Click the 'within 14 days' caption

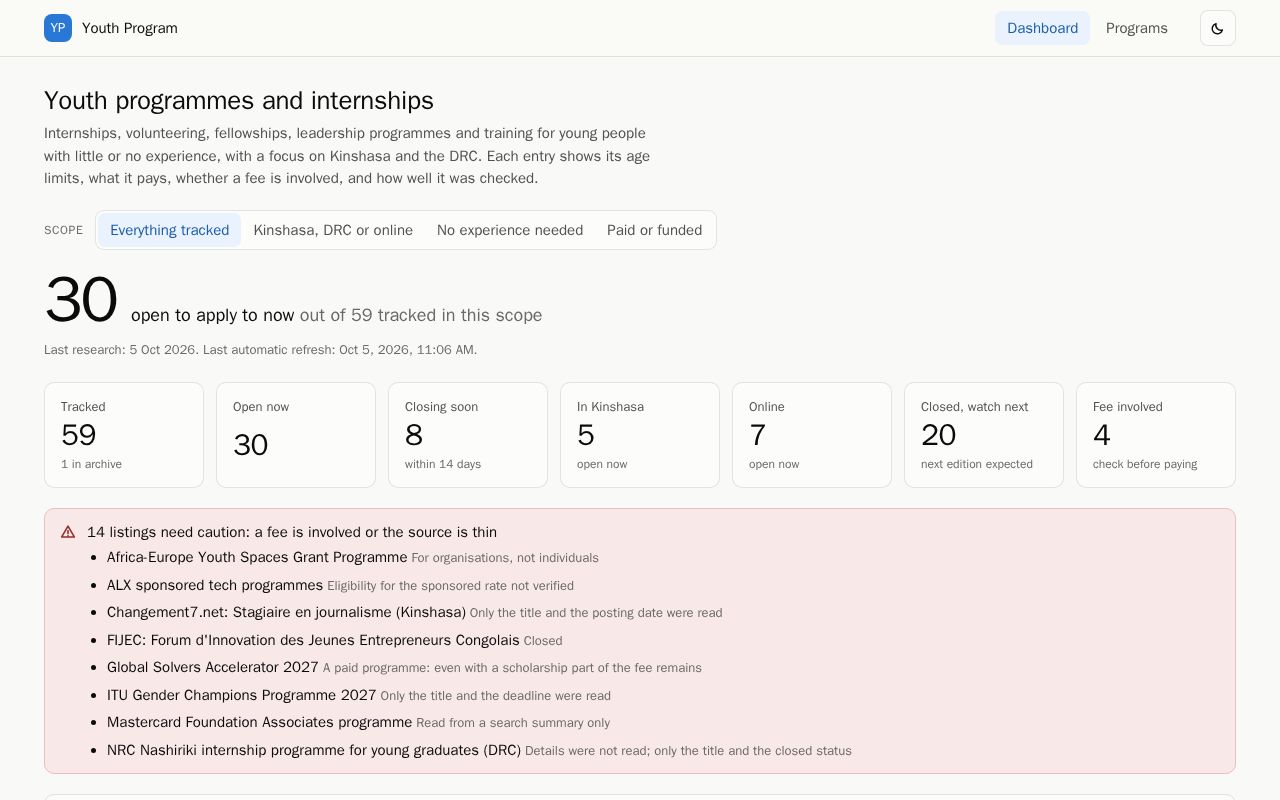pyautogui.click(x=443, y=464)
